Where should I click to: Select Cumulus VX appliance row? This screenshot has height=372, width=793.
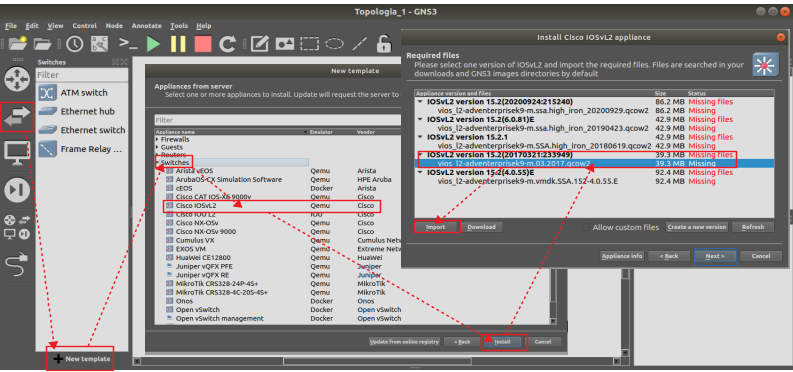tap(277, 241)
